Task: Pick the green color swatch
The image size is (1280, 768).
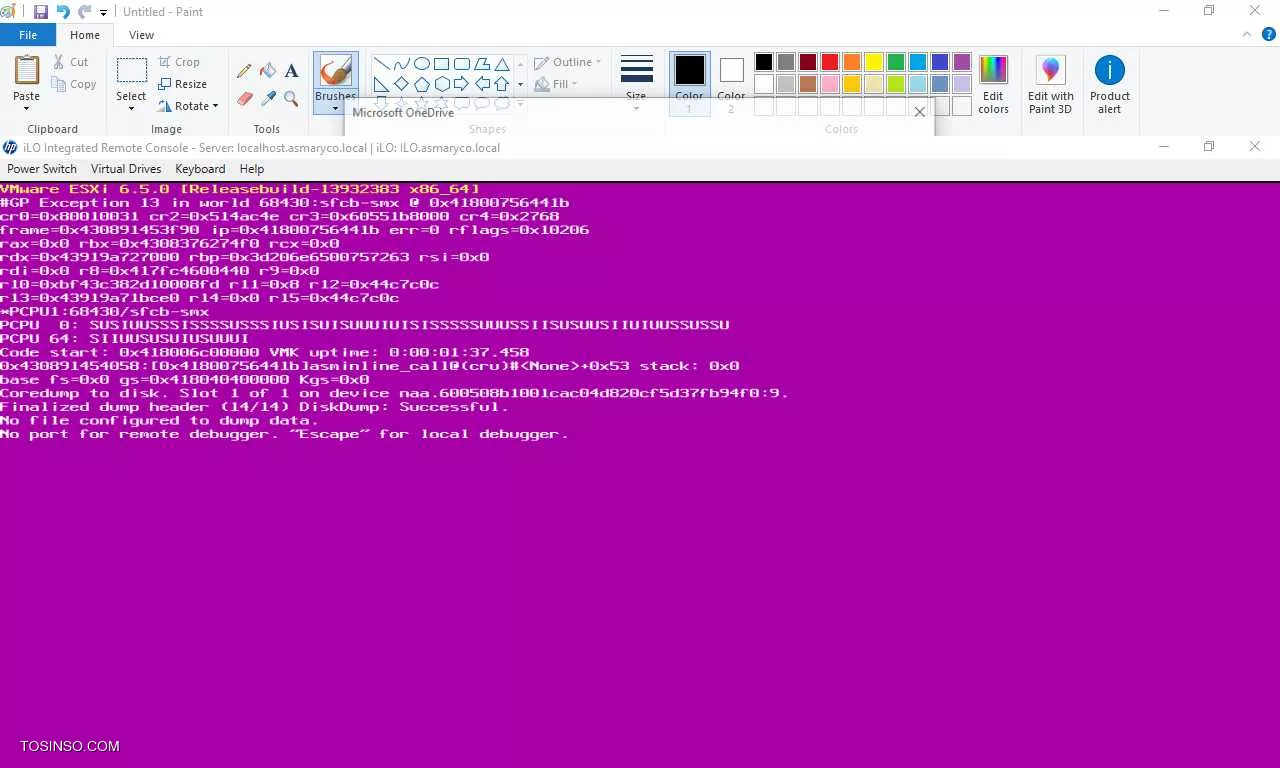Action: pos(896,62)
